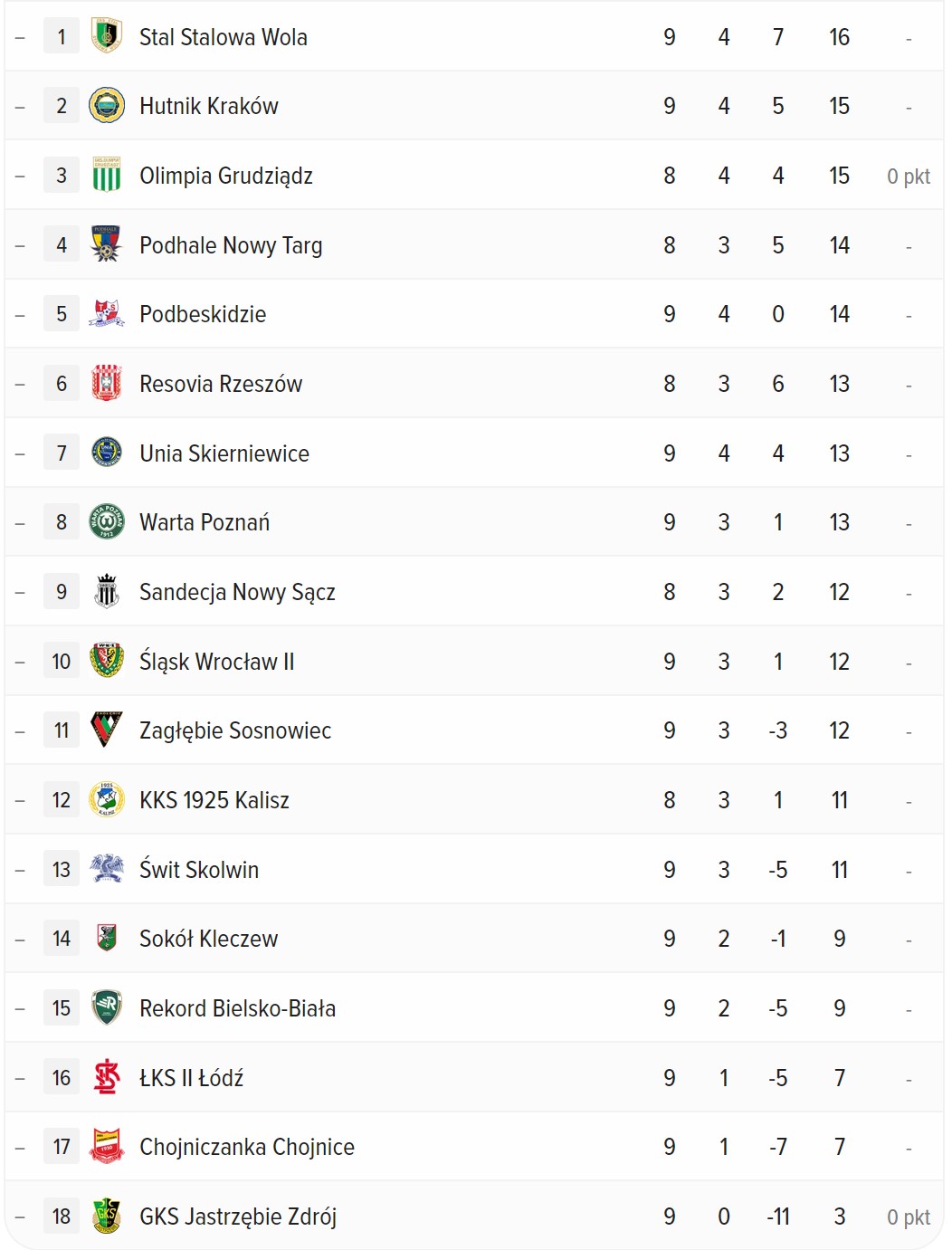The height and width of the screenshot is (1250, 952).
Task: Click the Warta Poznań green crest
Action: [107, 522]
